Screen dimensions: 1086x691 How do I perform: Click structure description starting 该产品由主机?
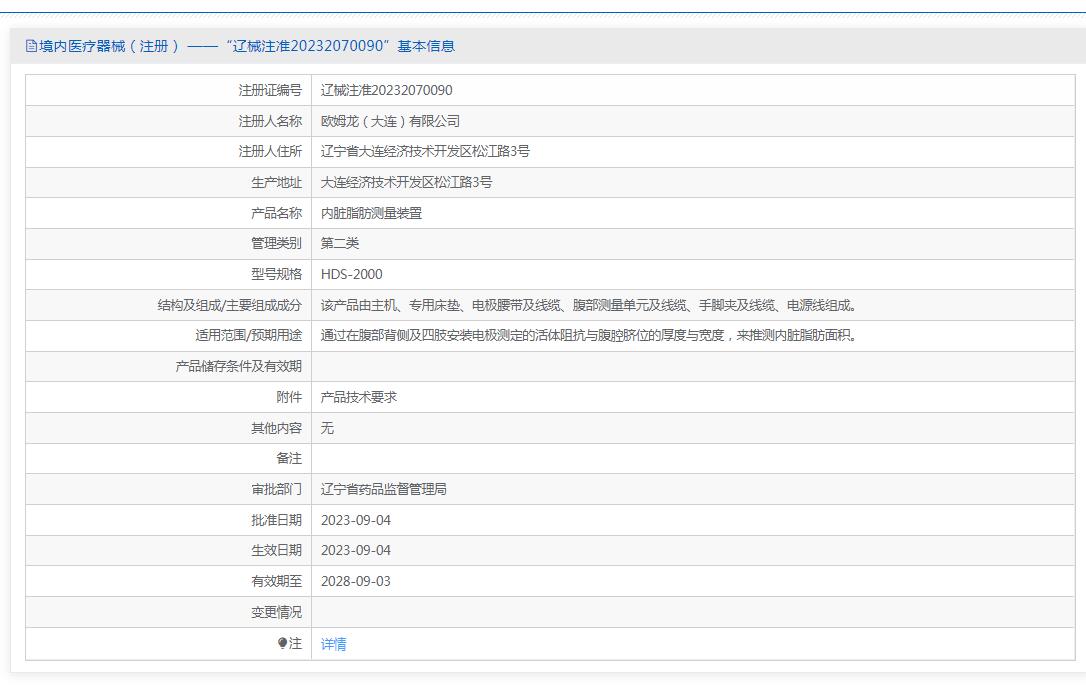tap(589, 305)
